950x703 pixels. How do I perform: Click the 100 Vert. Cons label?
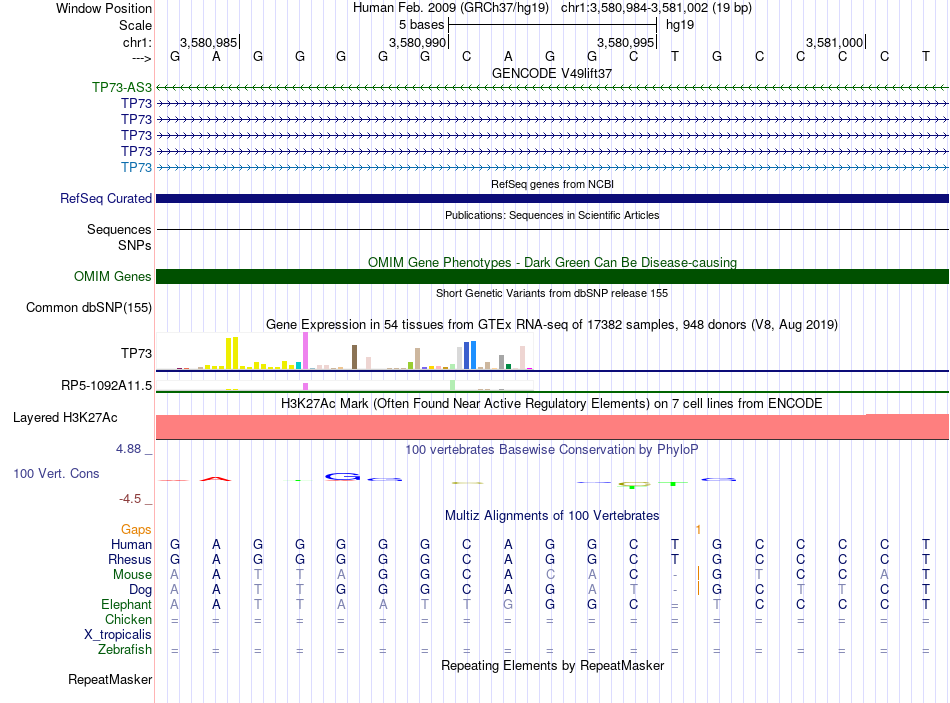56,473
